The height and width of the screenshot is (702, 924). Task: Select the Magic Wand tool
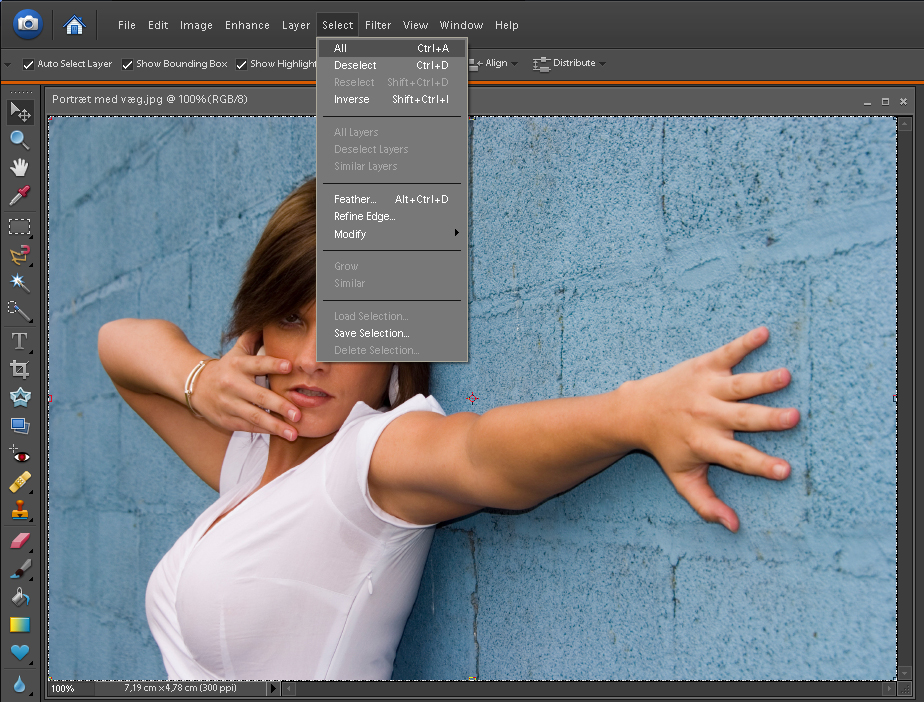coord(19,283)
